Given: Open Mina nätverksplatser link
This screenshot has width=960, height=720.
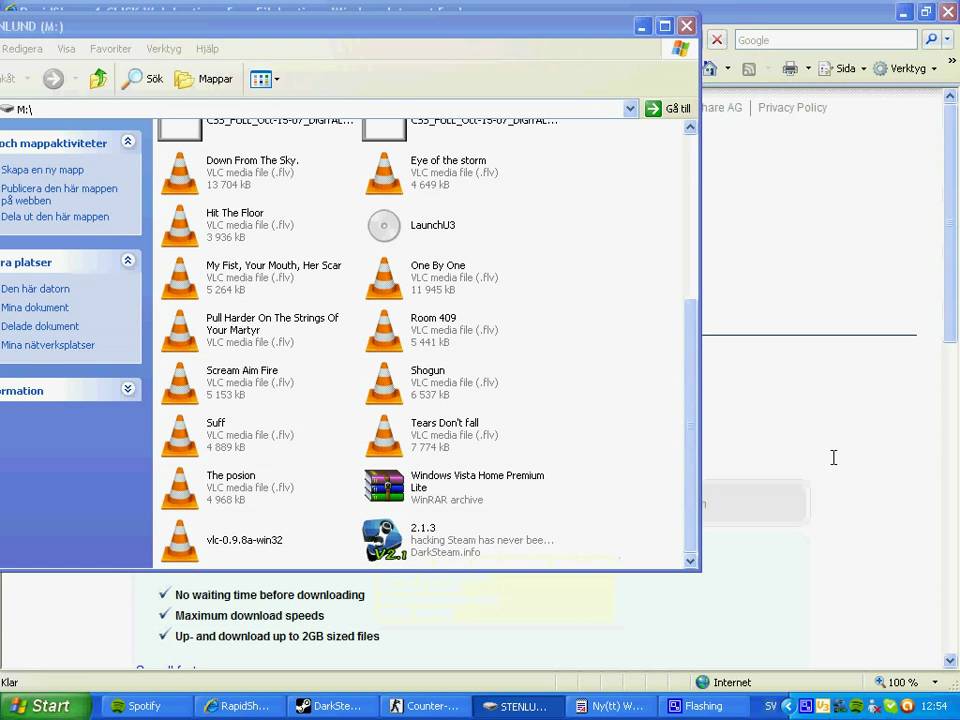Looking at the screenshot, I should pos(48,345).
